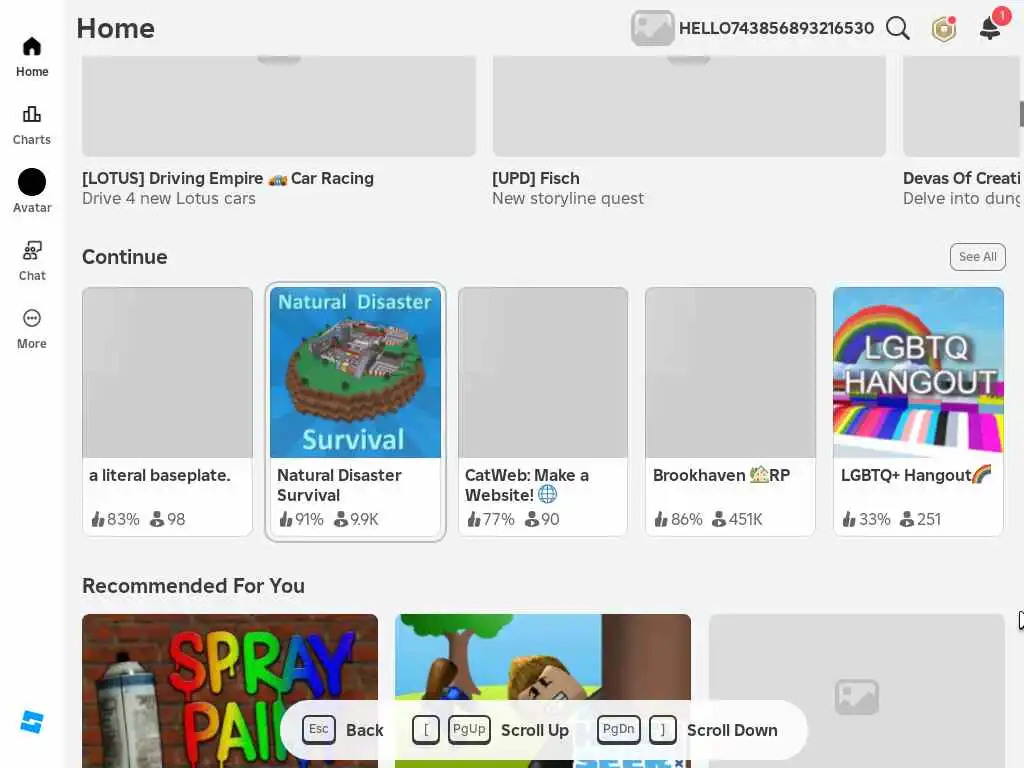The width and height of the screenshot is (1024, 768).
Task: Click the HELLO743856893216530 username
Action: (776, 28)
